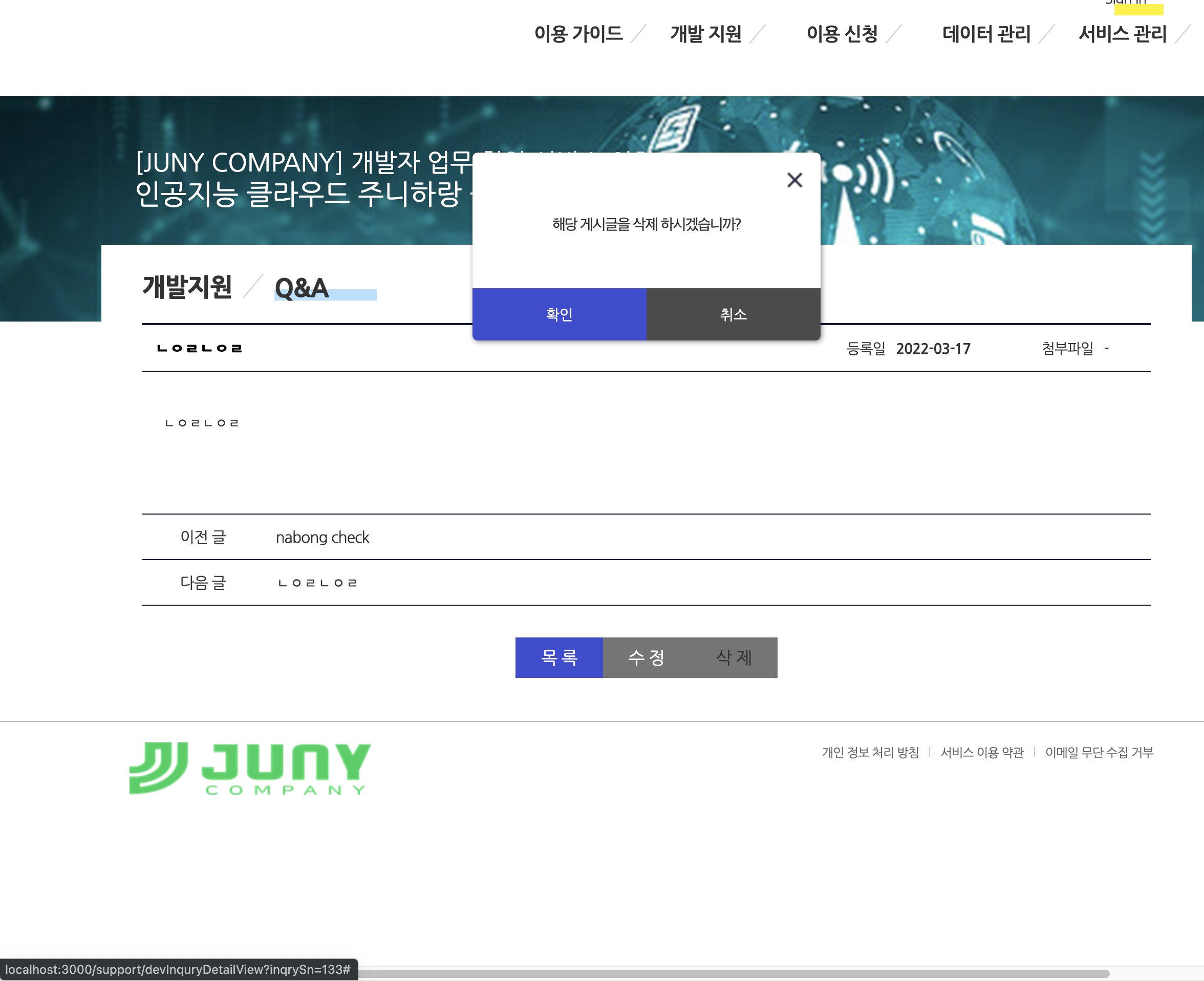
Task: Cancel deletion with the 취소 button
Action: pyautogui.click(x=733, y=314)
